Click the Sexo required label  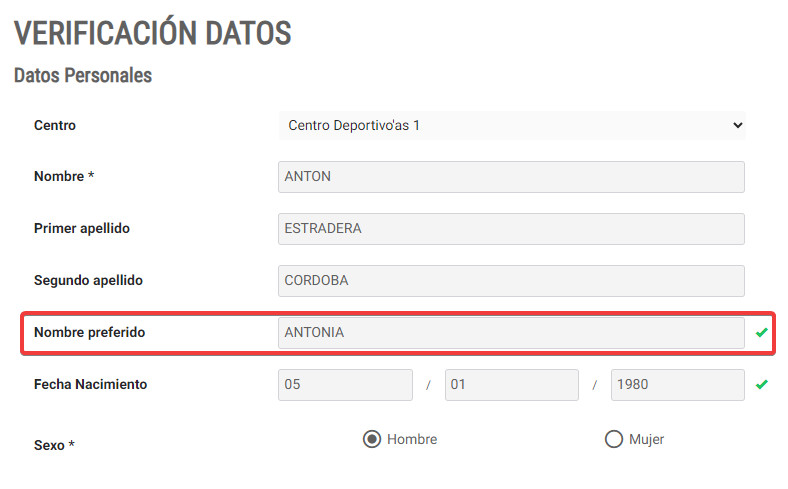(x=54, y=445)
